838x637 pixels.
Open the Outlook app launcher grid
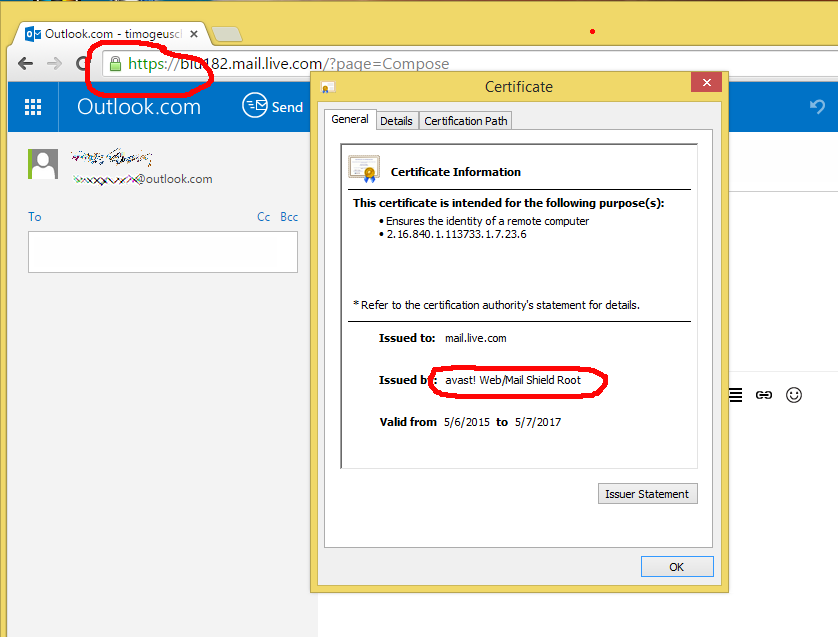33,107
